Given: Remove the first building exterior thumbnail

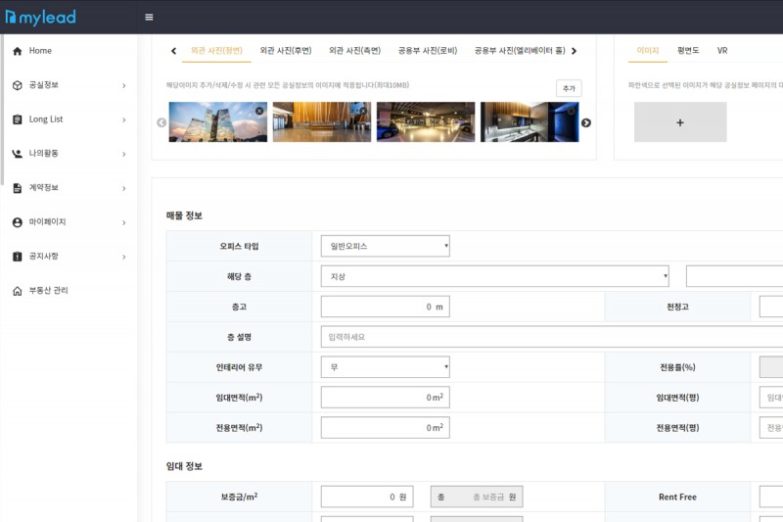Looking at the screenshot, I should click(259, 110).
